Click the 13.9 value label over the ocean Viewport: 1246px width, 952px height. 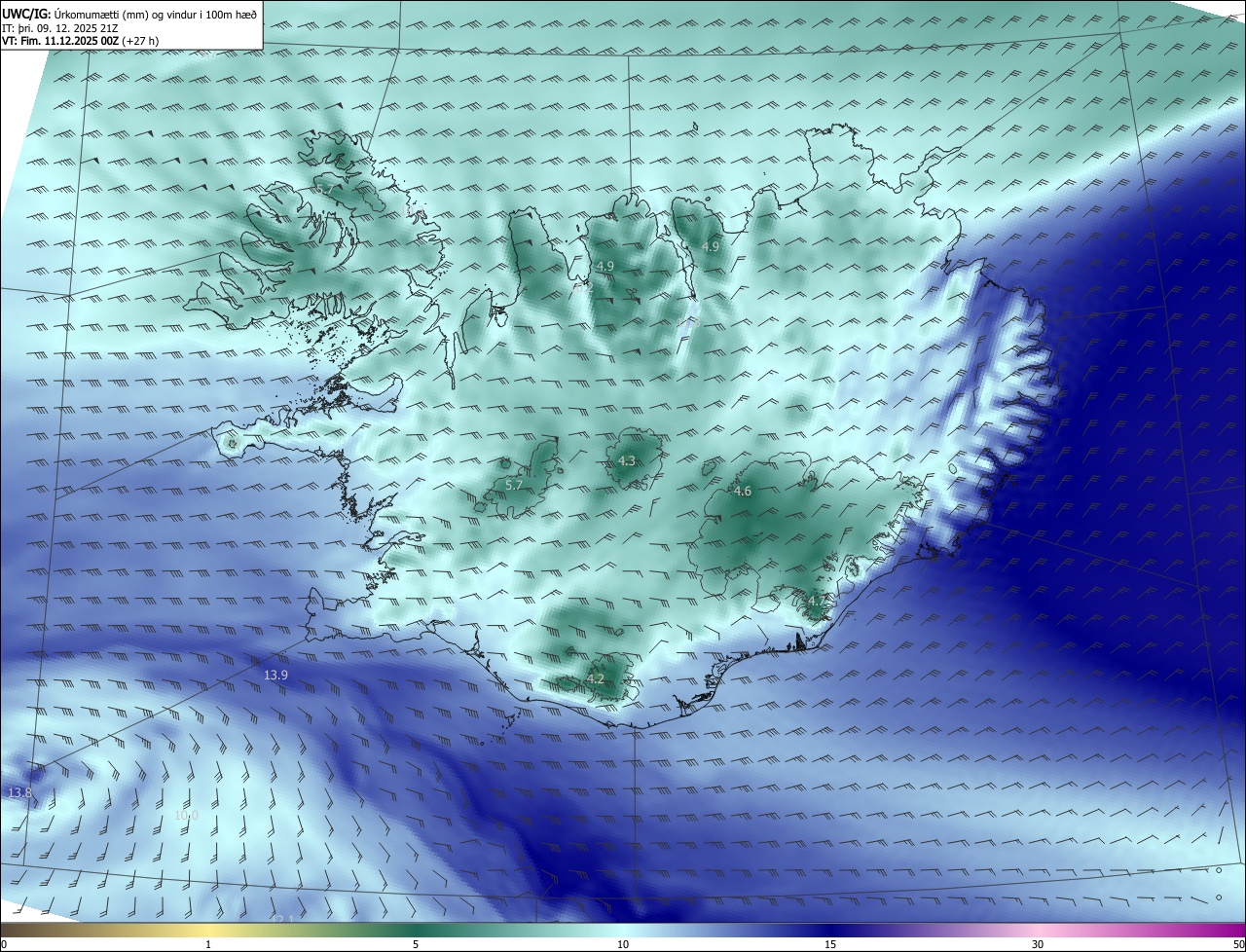276,675
